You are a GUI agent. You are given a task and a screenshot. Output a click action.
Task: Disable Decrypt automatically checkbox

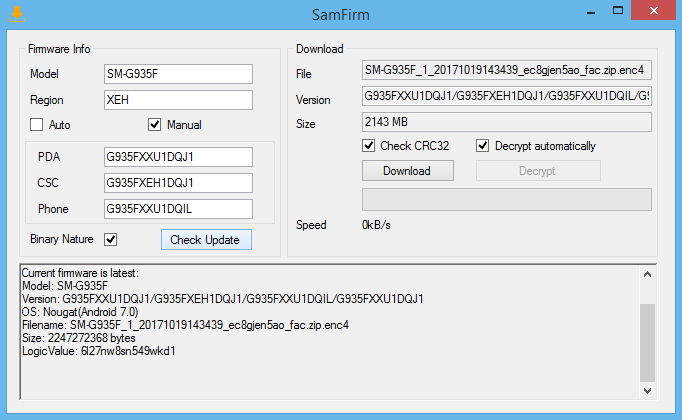(x=482, y=146)
